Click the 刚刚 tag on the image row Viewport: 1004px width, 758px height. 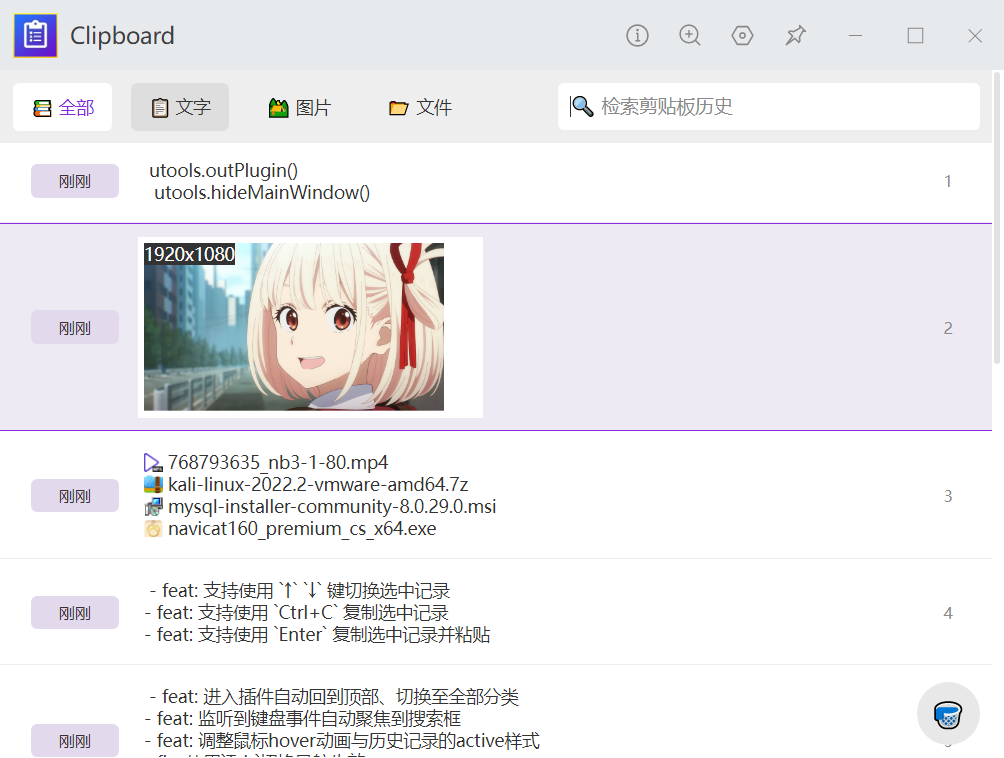pyautogui.click(x=75, y=328)
